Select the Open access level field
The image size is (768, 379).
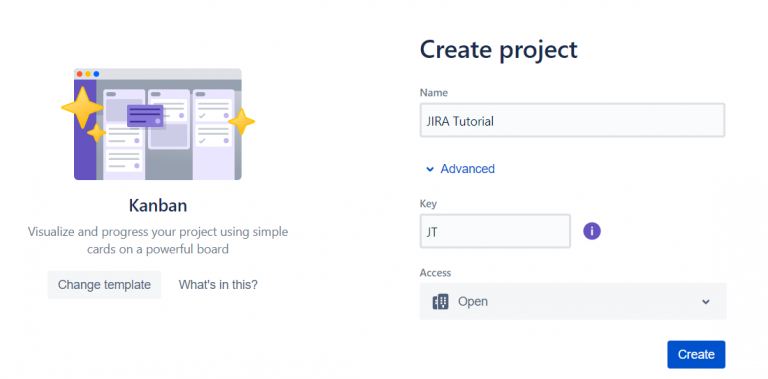[x=573, y=301]
